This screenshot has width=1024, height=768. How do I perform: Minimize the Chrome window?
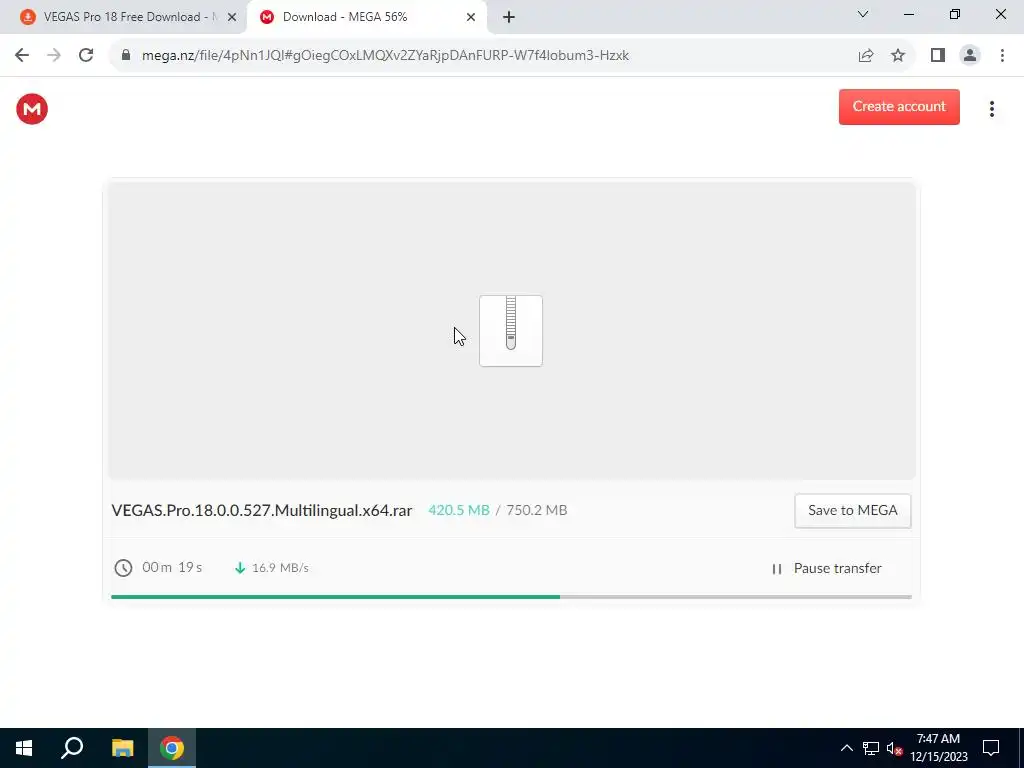point(908,14)
